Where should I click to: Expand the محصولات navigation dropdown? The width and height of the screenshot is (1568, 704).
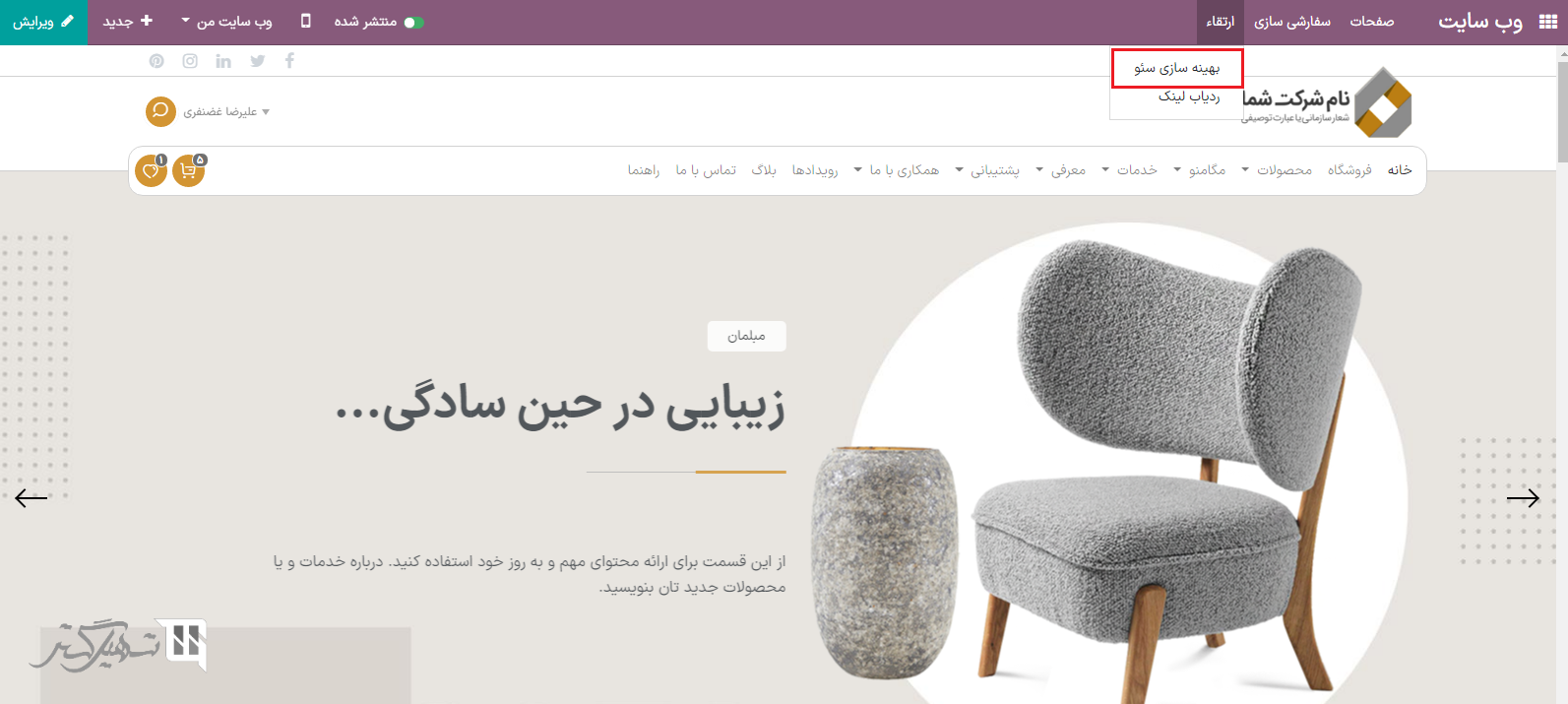pyautogui.click(x=1277, y=170)
